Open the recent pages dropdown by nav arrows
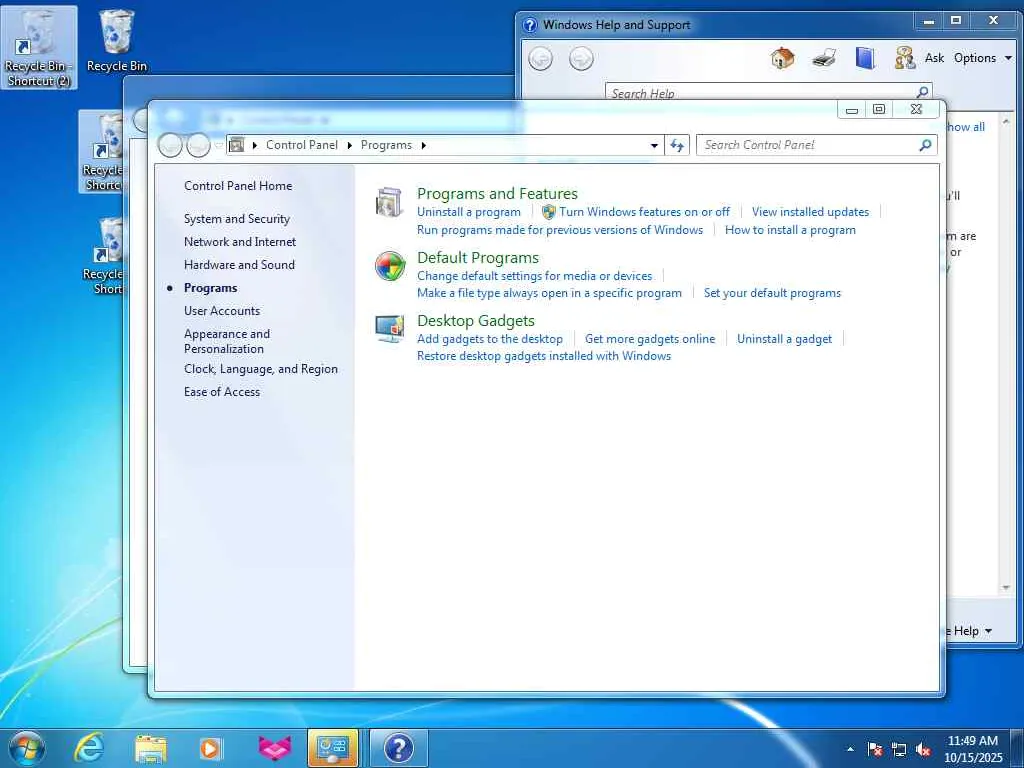Screen dimensions: 1024x768 (x=219, y=145)
